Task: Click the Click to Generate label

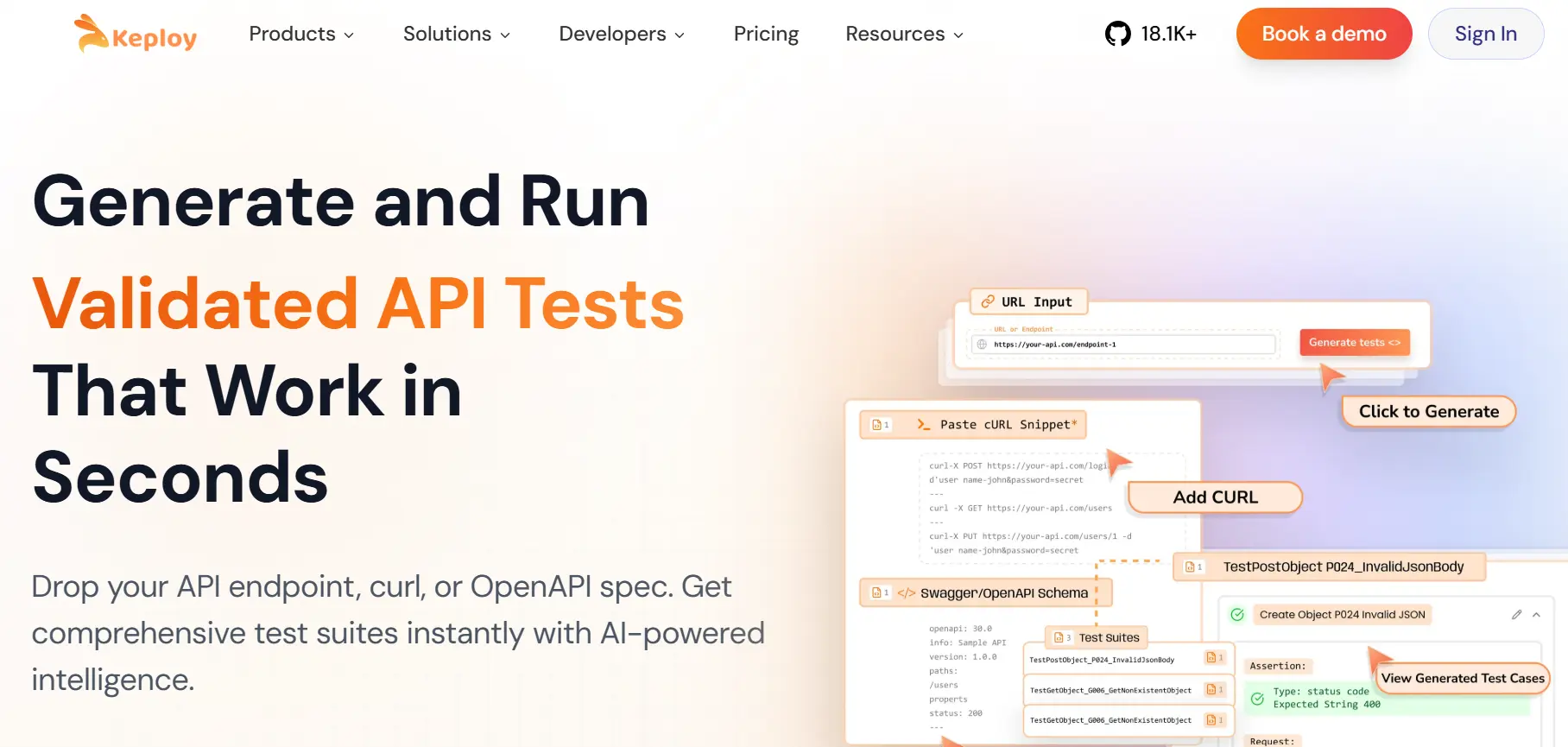Action: coord(1429,411)
